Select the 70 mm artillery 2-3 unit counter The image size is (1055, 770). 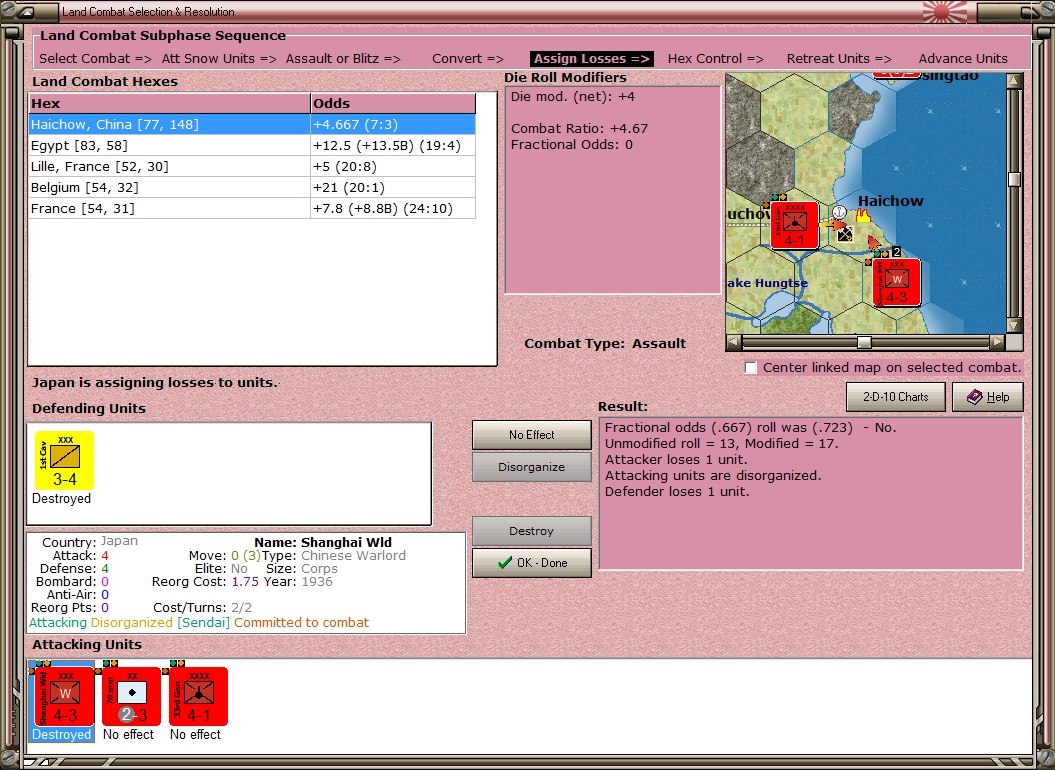click(x=131, y=696)
